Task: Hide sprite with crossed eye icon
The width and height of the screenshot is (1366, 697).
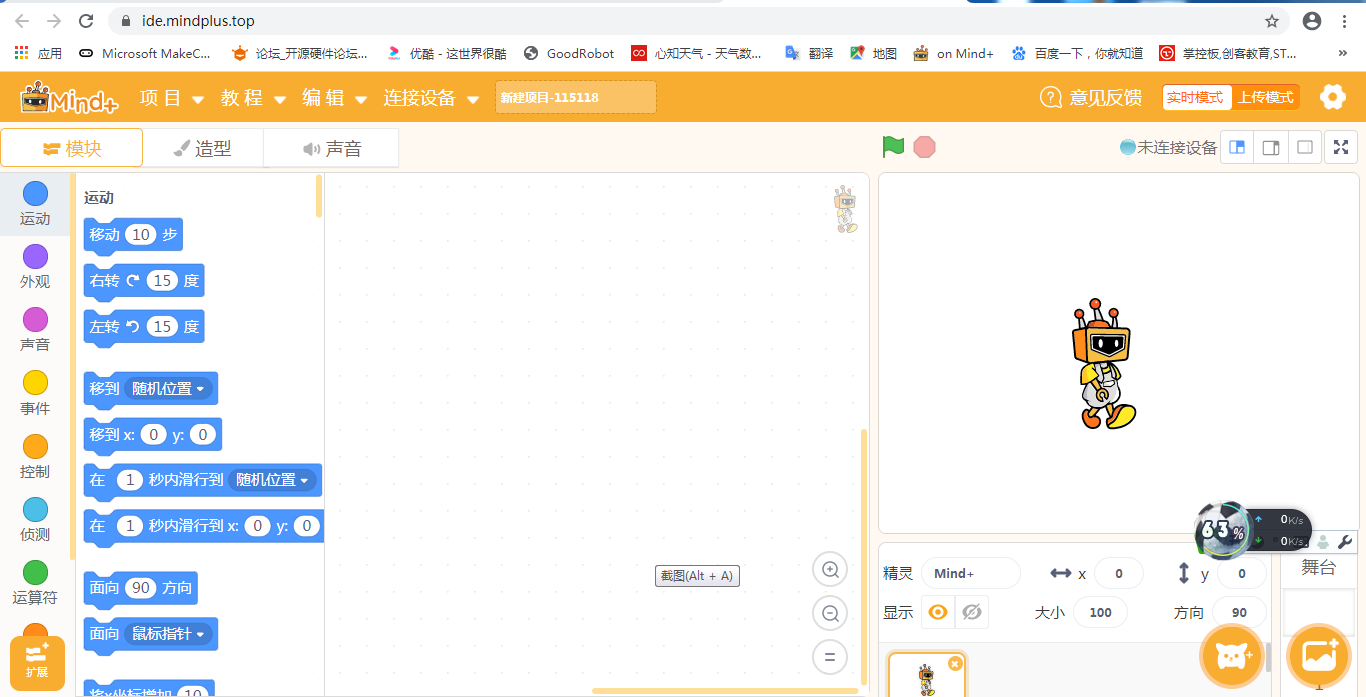Action: pos(971,612)
